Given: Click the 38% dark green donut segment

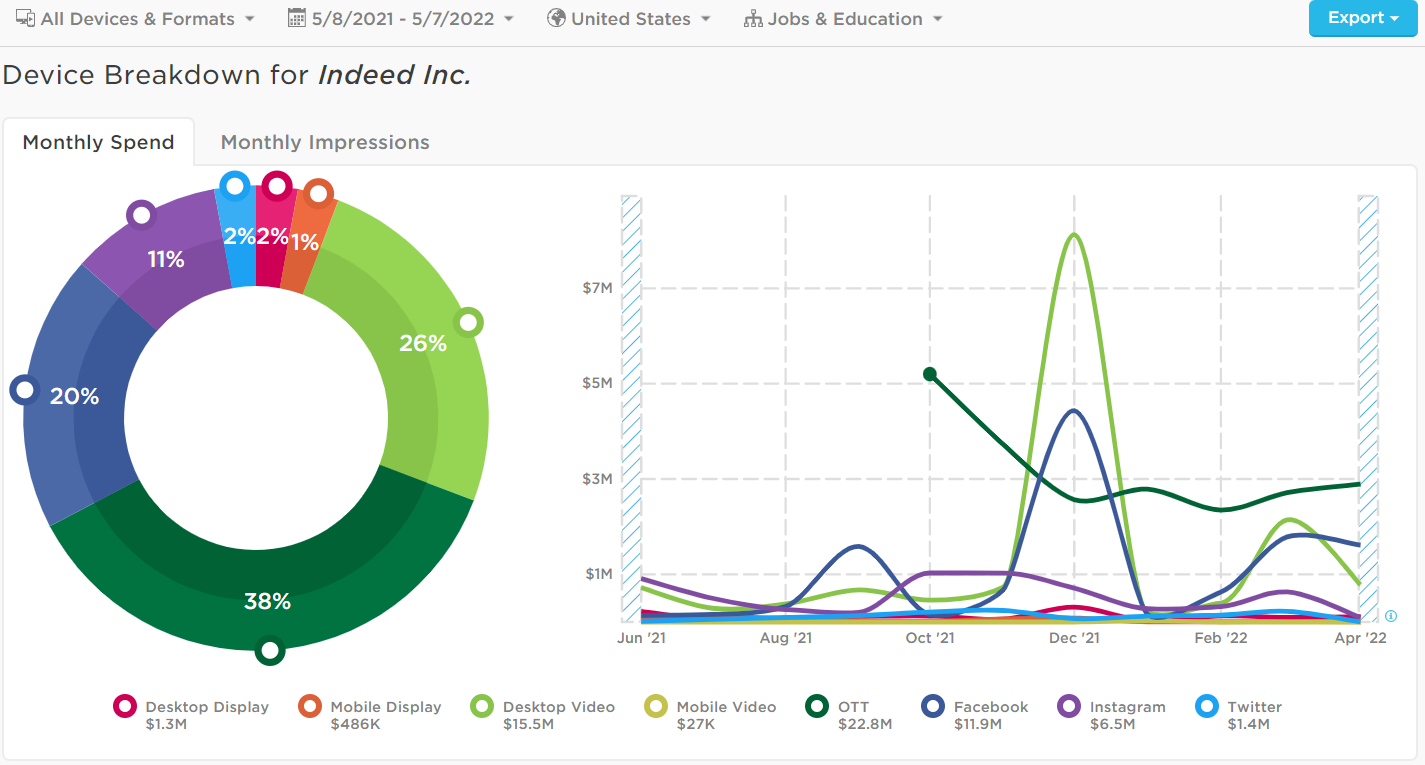Looking at the screenshot, I should tap(268, 601).
